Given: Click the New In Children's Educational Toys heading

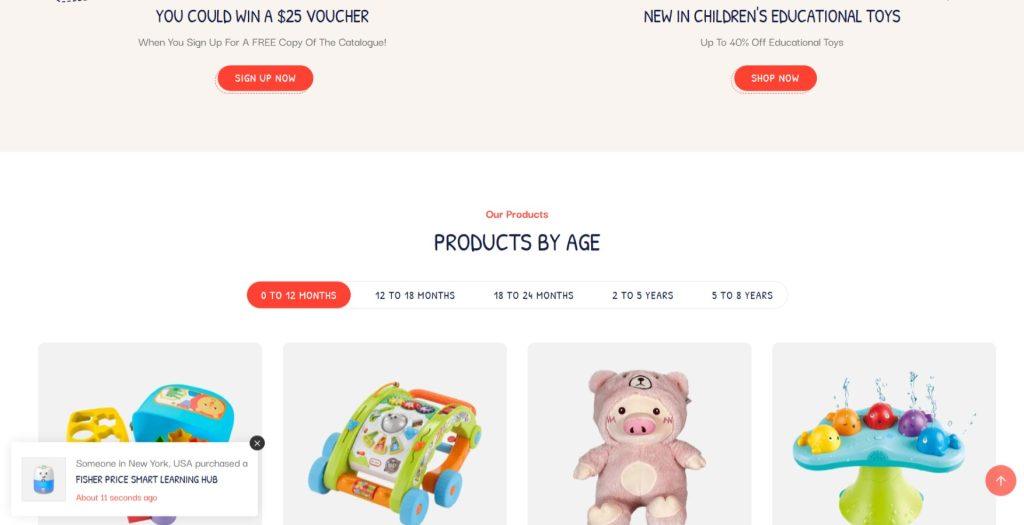Looking at the screenshot, I should pos(772,16).
